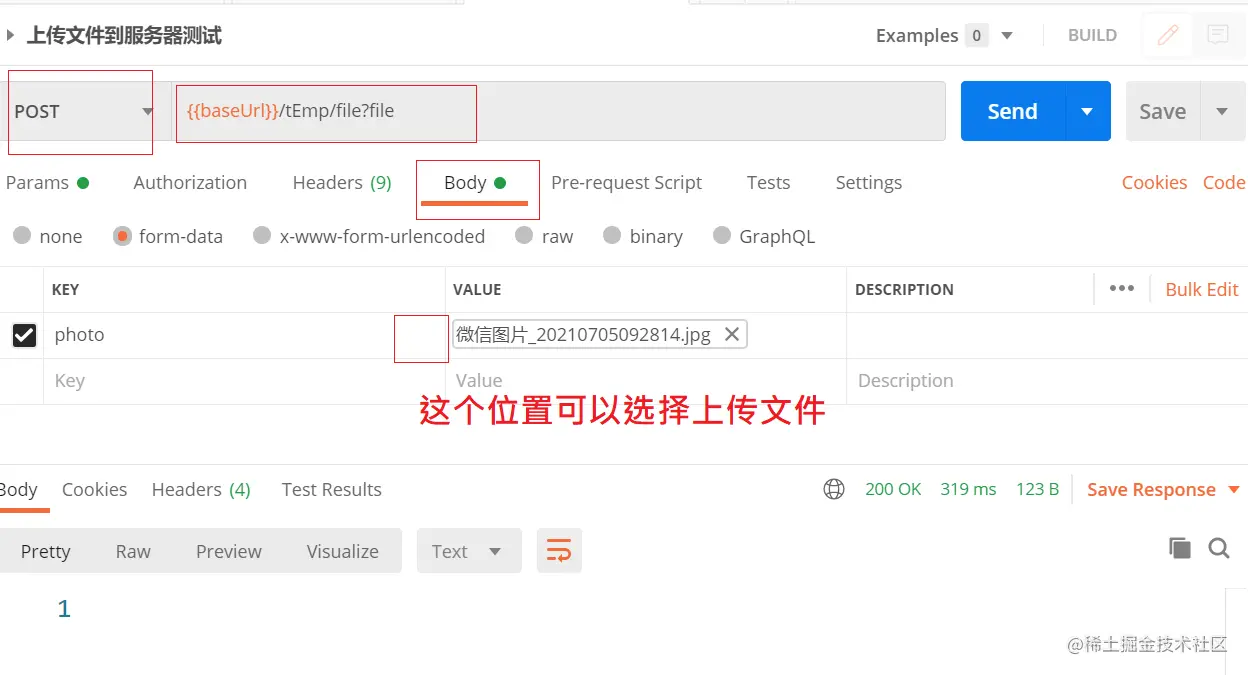
Task: Open the Cookies link
Action: pyautogui.click(x=1154, y=182)
